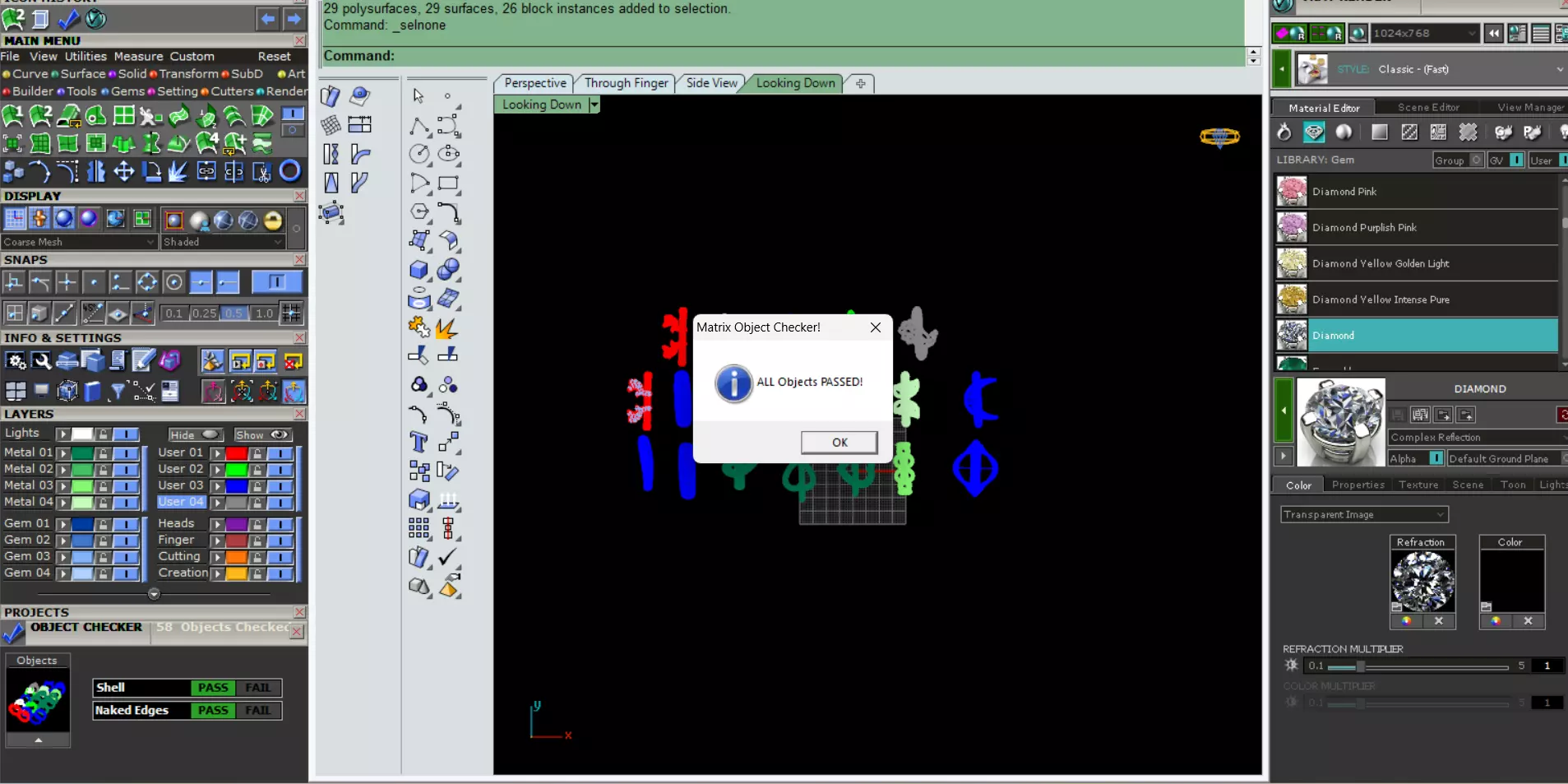This screenshot has height=784, width=1568.
Task: Pick the polyline drawing tool
Action: (x=419, y=126)
